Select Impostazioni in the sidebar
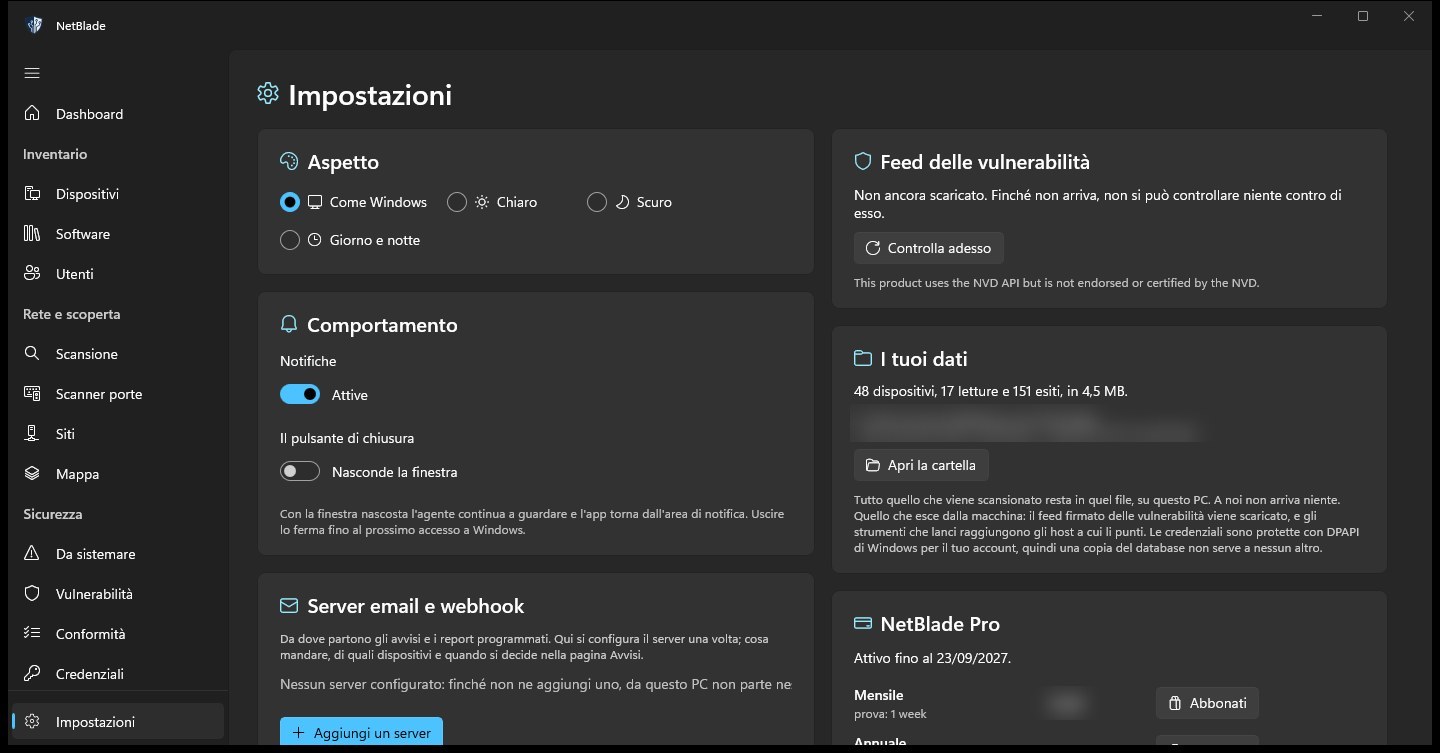Image resolution: width=1440 pixels, height=753 pixels. [x=116, y=722]
